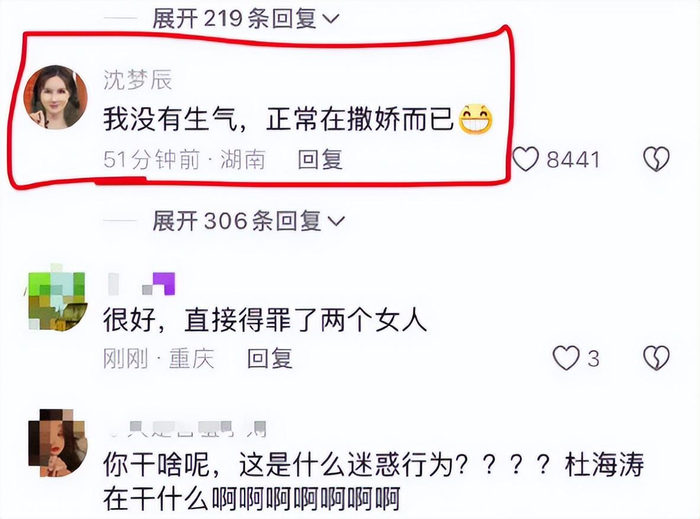Image resolution: width=700 pixels, height=519 pixels.
Task: Open blurred username above 很好 comment
Action: click(142, 284)
